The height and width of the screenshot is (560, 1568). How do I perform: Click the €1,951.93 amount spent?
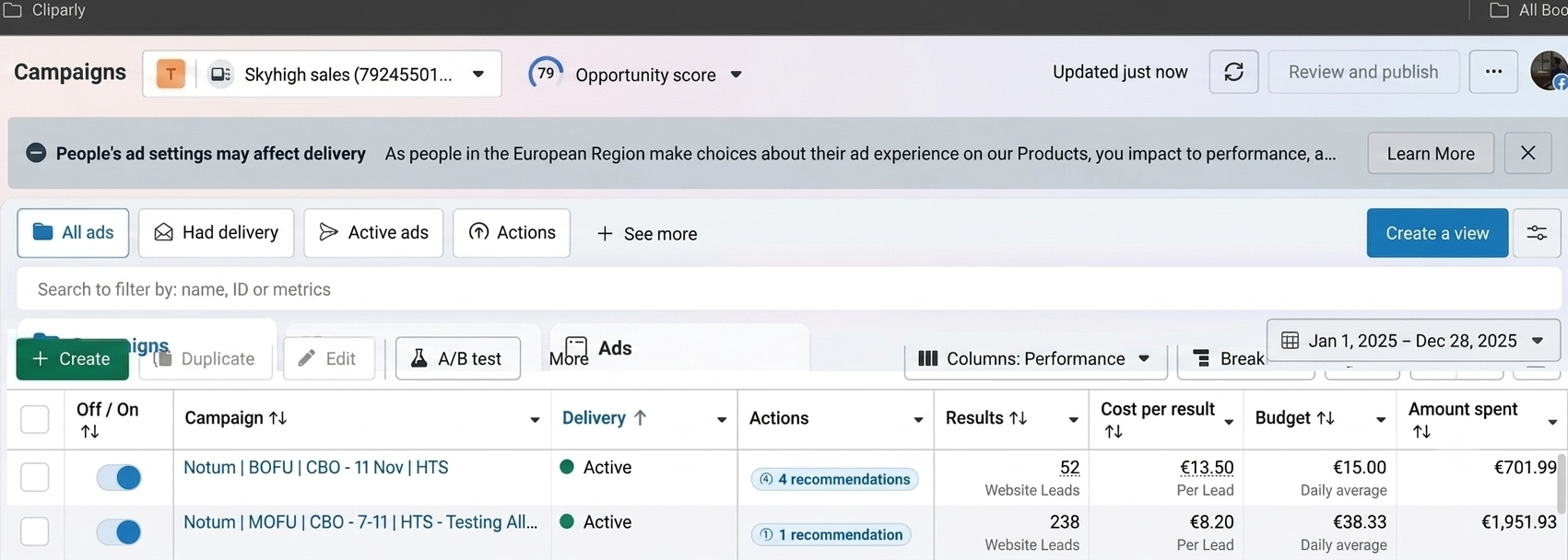1518,521
